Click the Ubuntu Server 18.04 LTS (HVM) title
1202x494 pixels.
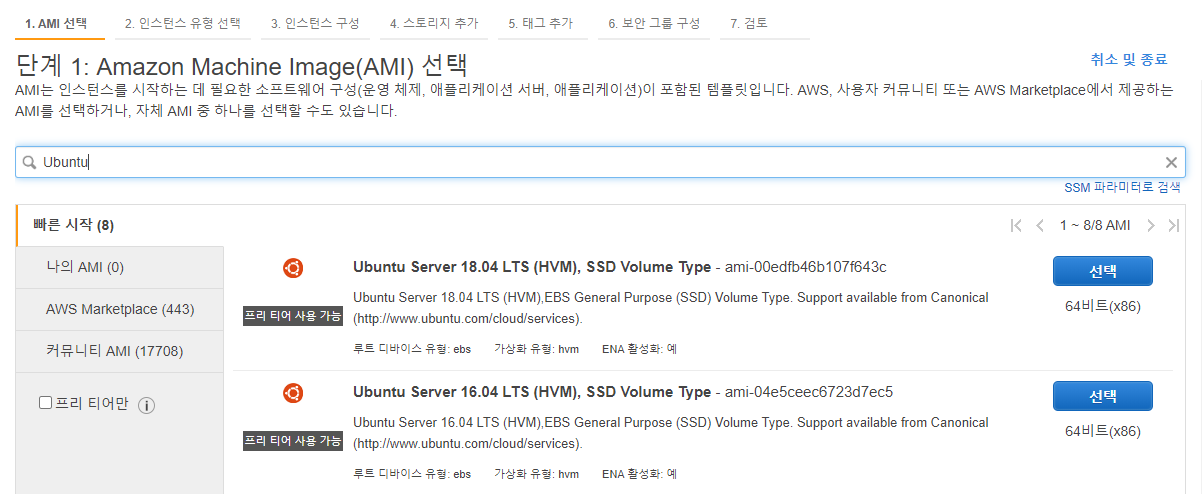pos(532,267)
